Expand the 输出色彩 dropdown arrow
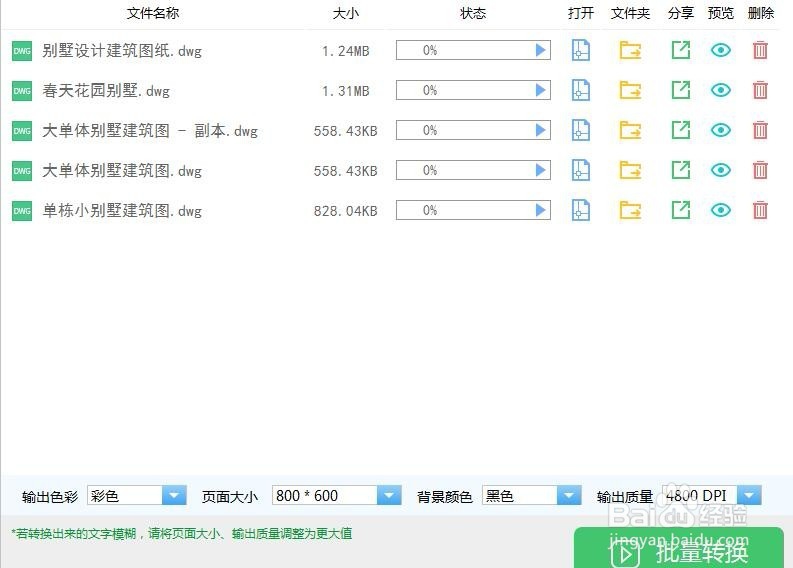The width and height of the screenshot is (793, 568). coord(174,495)
